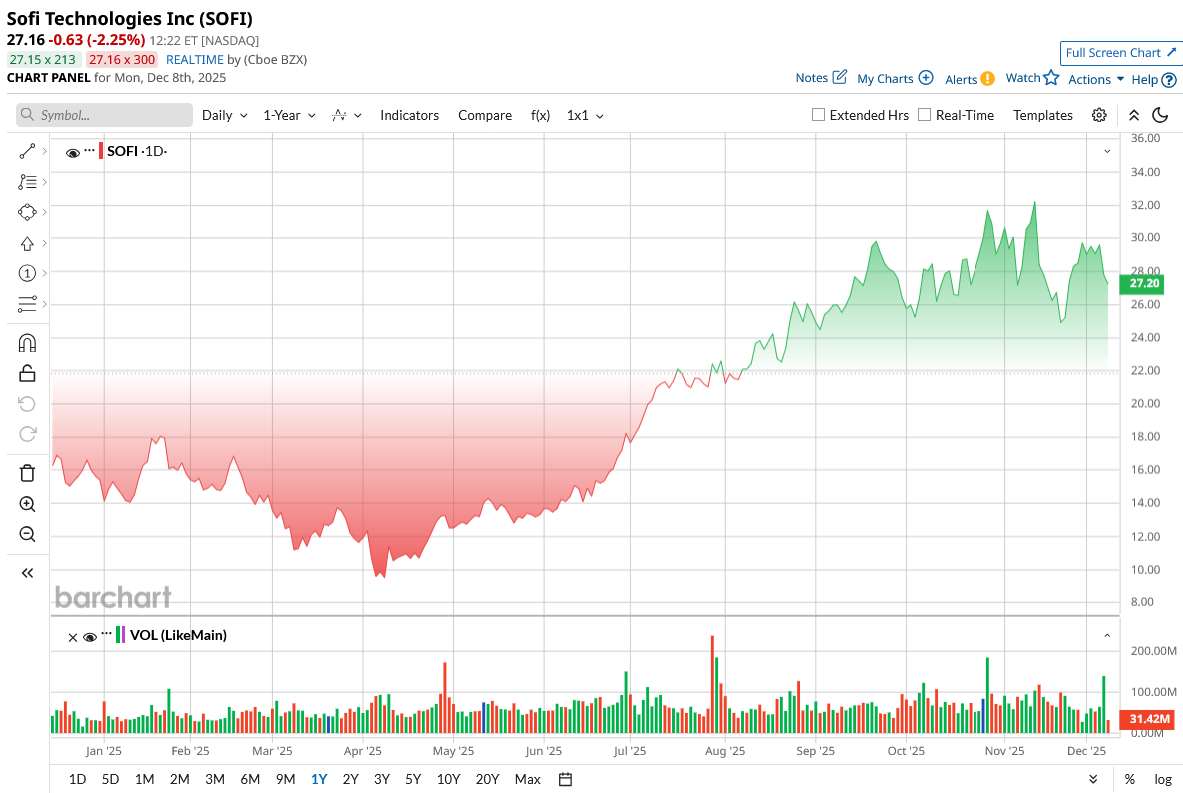
Task: Select the 2Y range button
Action: coord(351,779)
